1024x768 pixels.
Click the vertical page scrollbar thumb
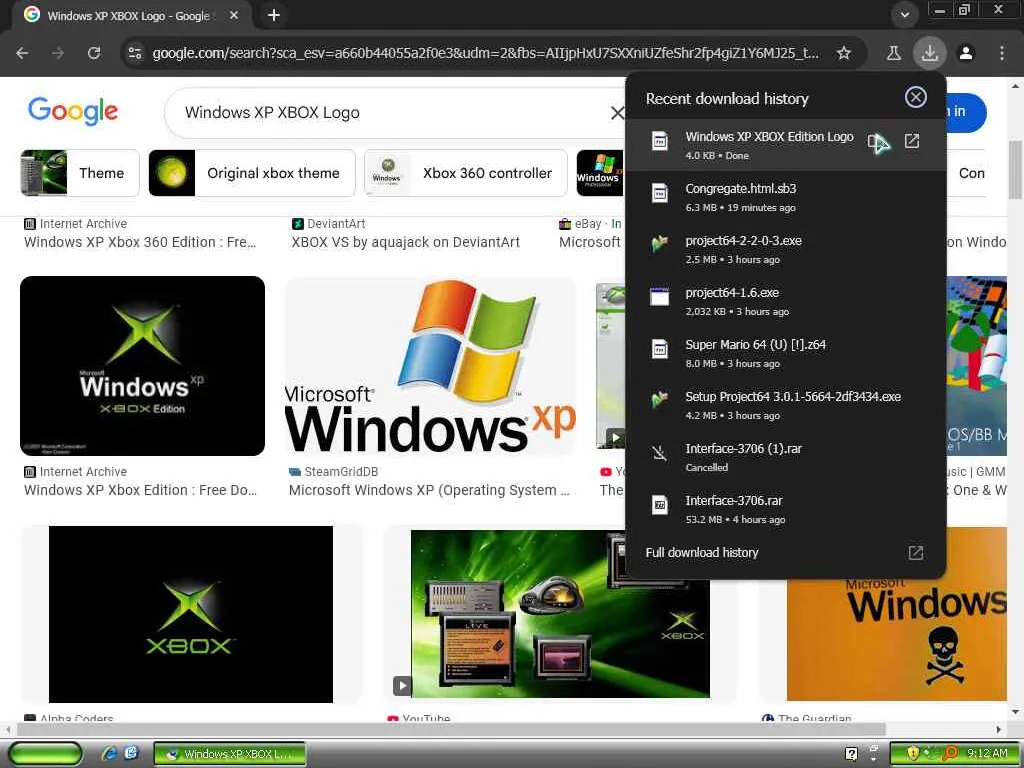point(1016,168)
